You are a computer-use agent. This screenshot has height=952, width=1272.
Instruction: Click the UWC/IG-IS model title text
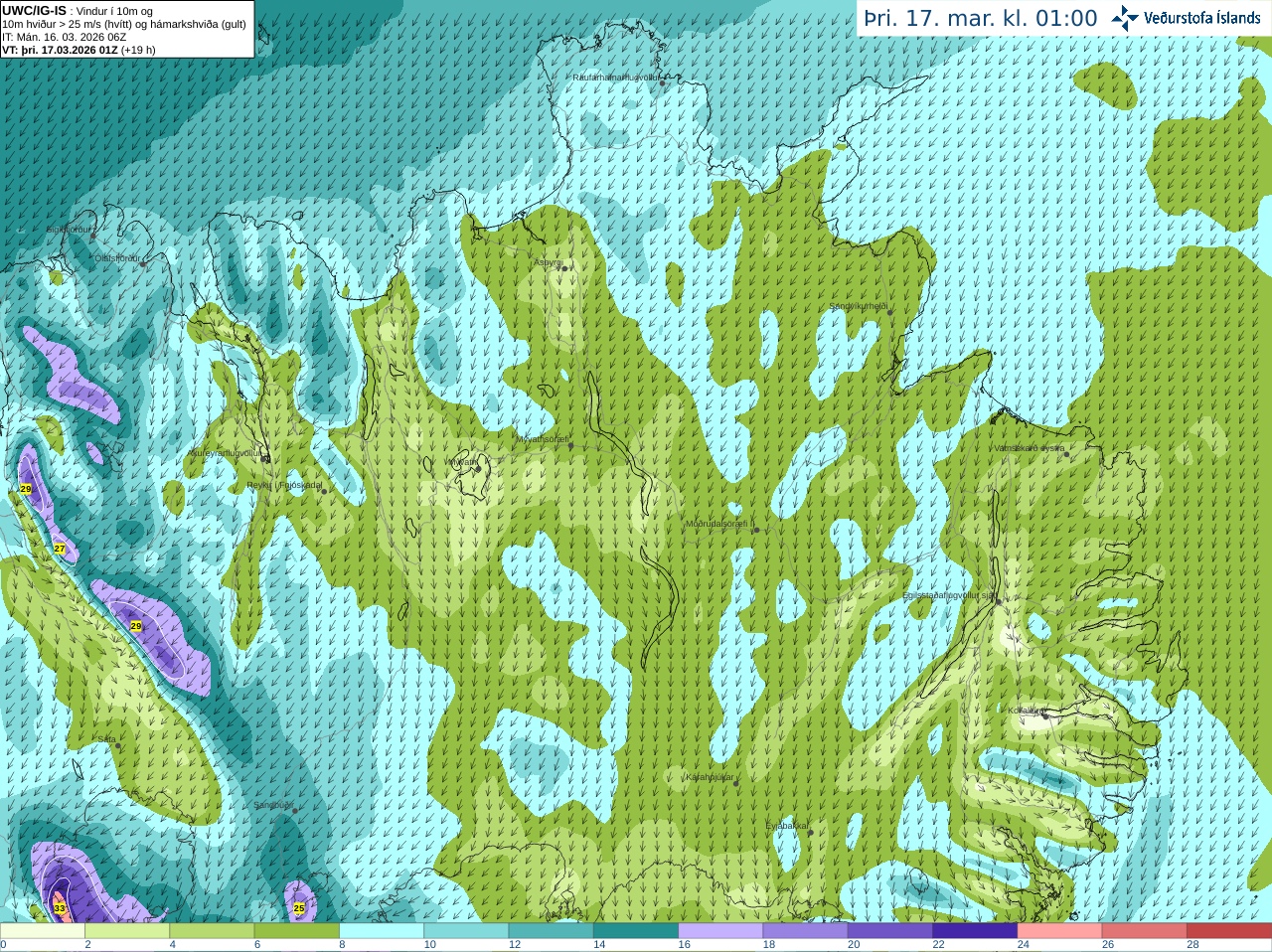pos(34,10)
